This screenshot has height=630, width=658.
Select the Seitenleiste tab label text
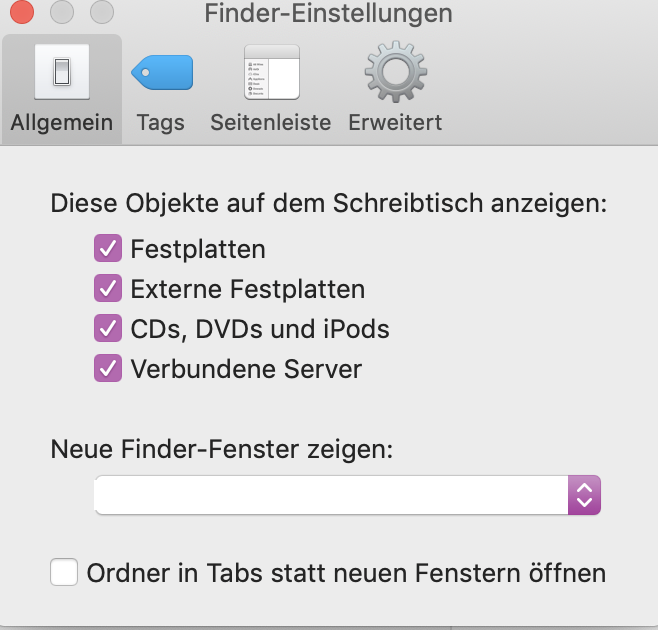[270, 124]
